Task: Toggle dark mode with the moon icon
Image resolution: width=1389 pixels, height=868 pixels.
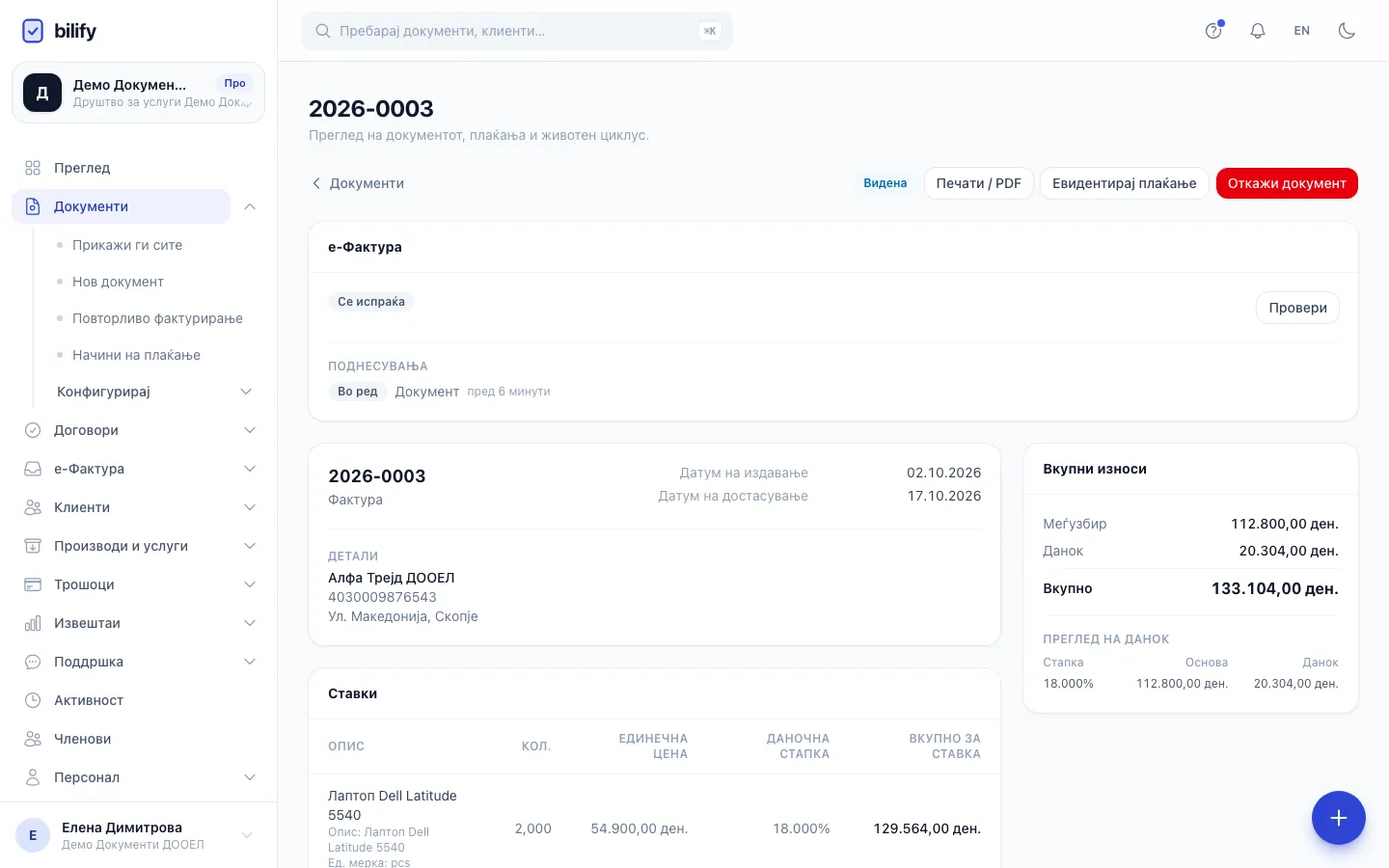Action: pos(1347,31)
